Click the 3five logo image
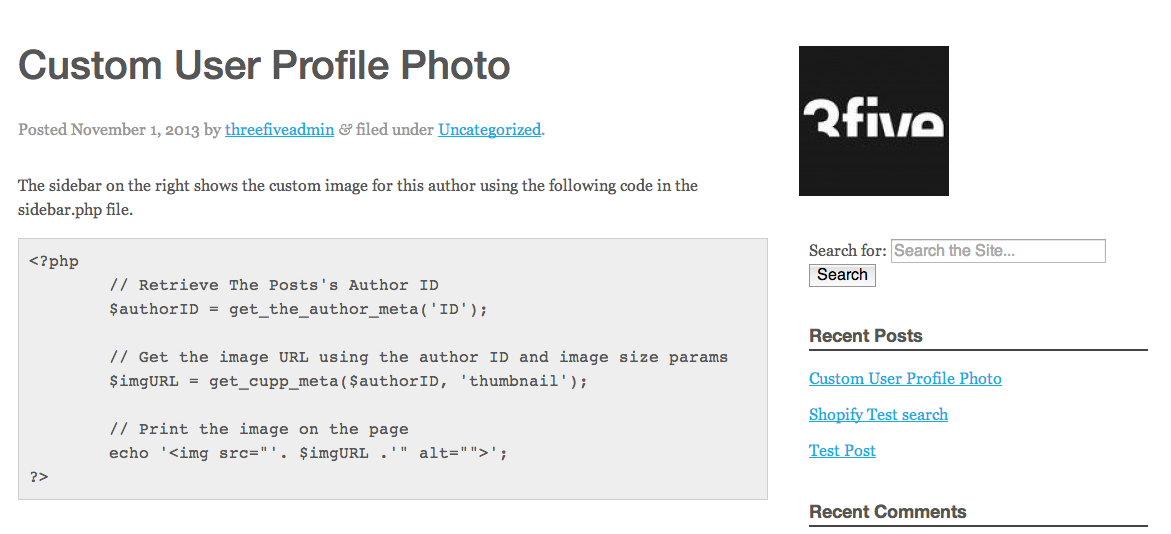This screenshot has height=534, width=1171. coord(873,121)
